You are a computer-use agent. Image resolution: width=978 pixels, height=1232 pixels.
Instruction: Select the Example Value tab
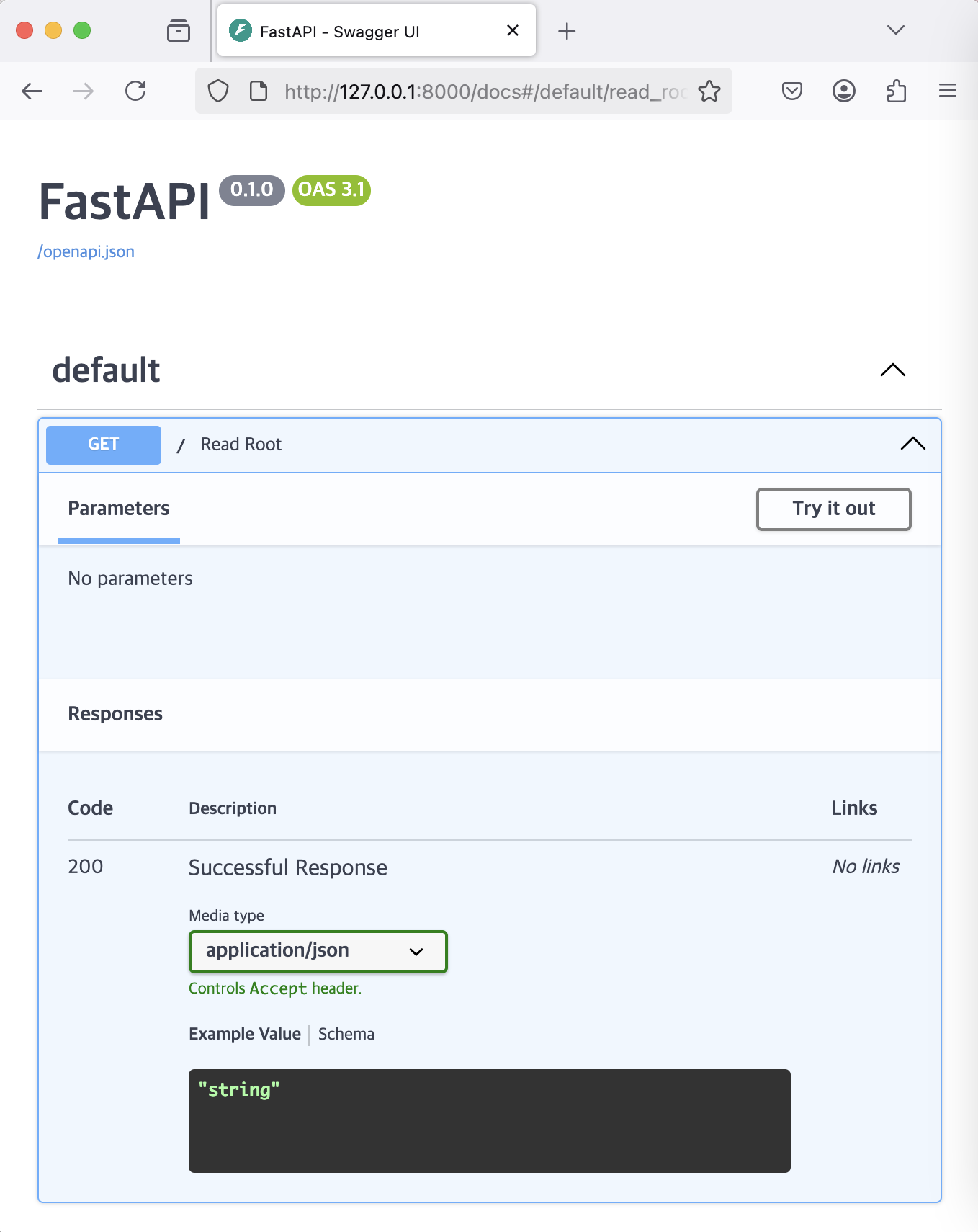tap(245, 1034)
